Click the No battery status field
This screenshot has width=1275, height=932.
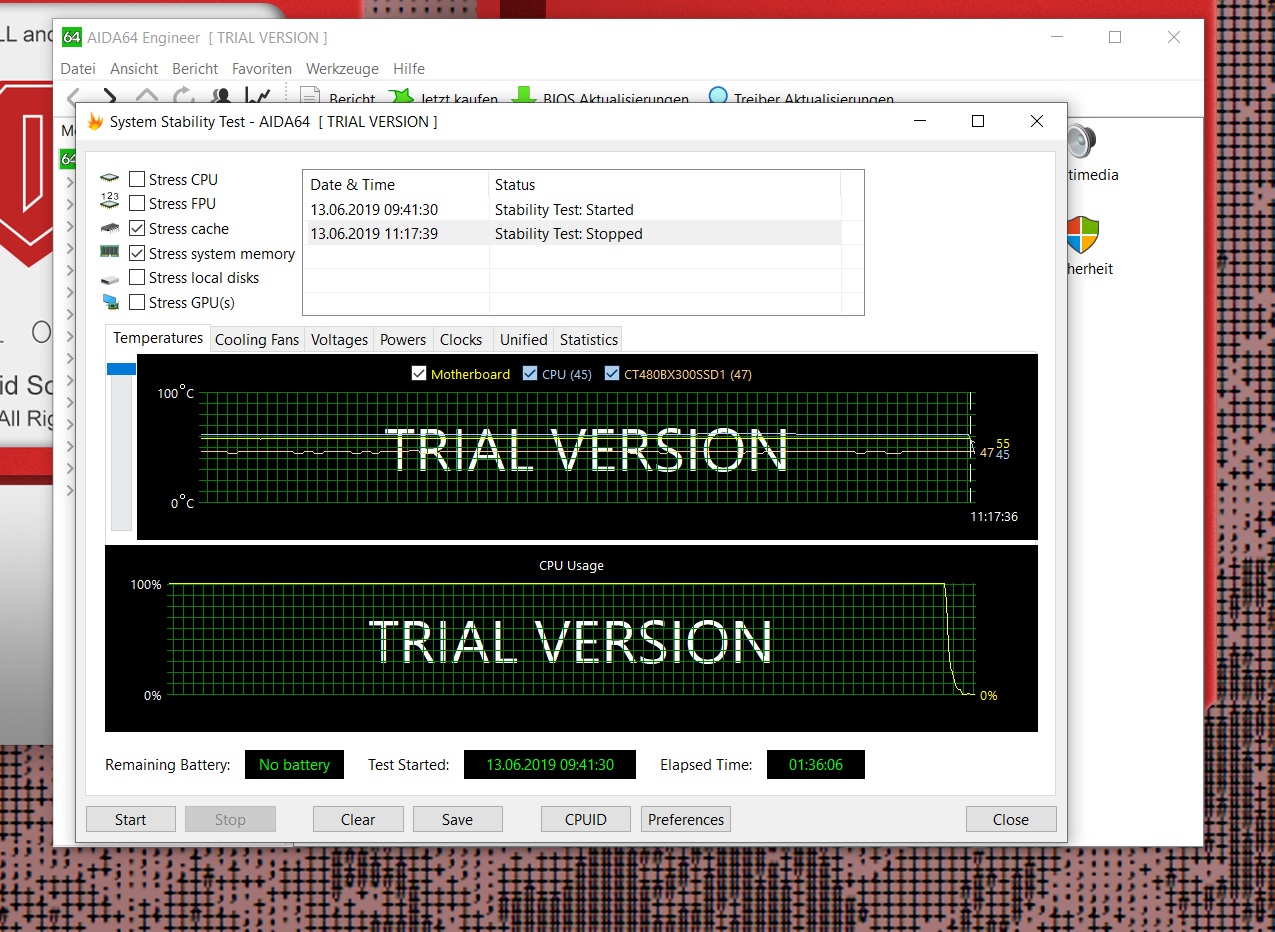294,765
